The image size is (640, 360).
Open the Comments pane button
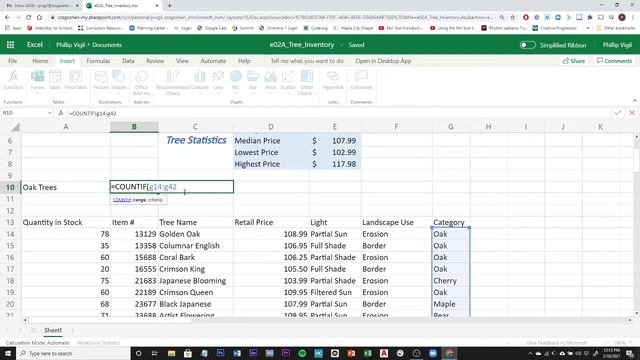(614, 61)
